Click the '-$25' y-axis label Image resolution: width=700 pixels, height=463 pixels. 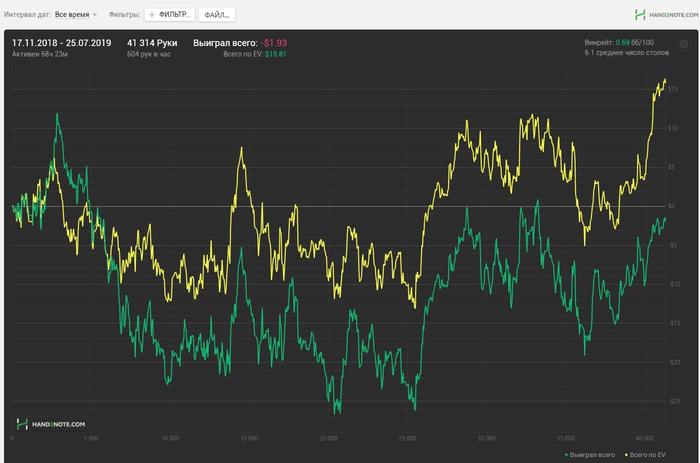(674, 401)
